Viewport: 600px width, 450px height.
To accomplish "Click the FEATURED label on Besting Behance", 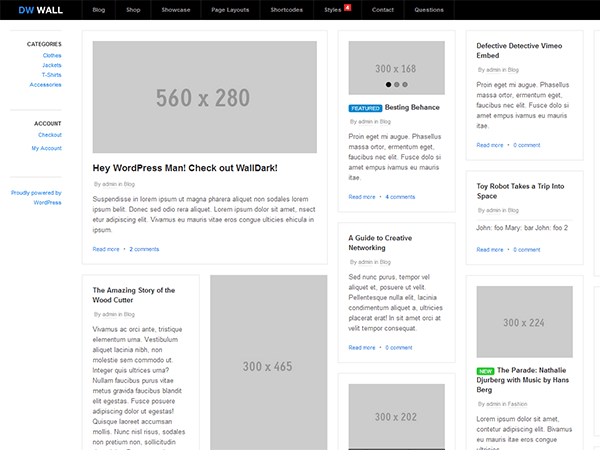I will tap(365, 108).
